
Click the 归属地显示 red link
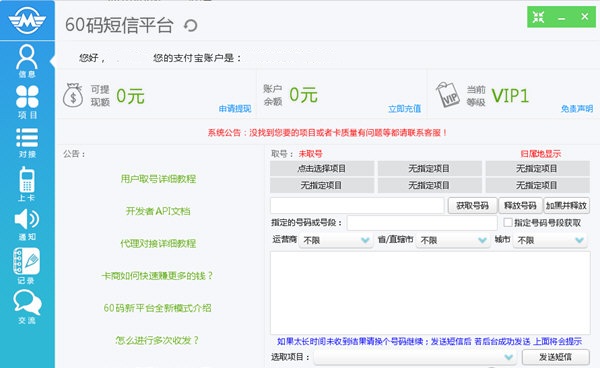click(x=540, y=154)
